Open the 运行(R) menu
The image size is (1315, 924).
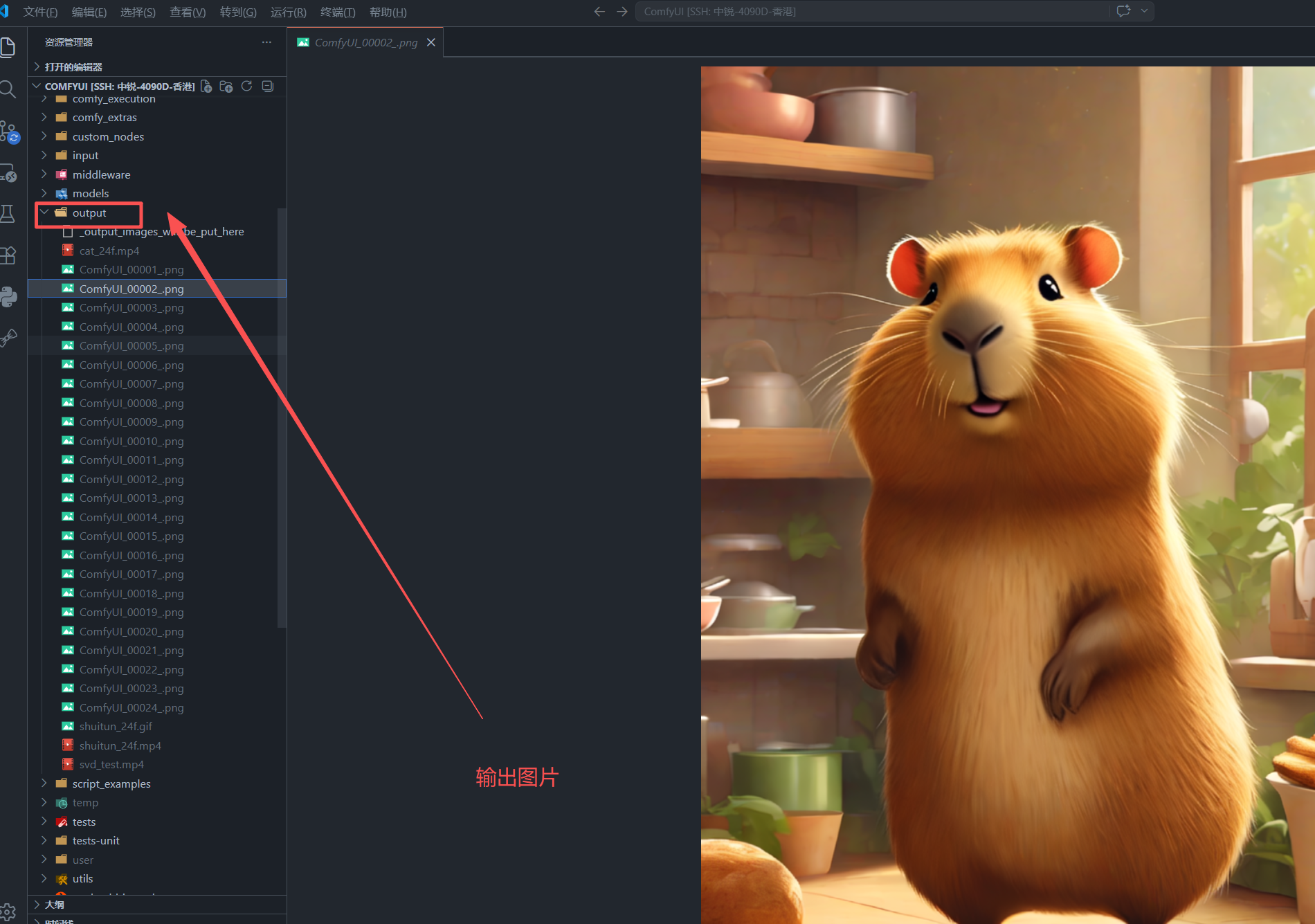pos(289,12)
